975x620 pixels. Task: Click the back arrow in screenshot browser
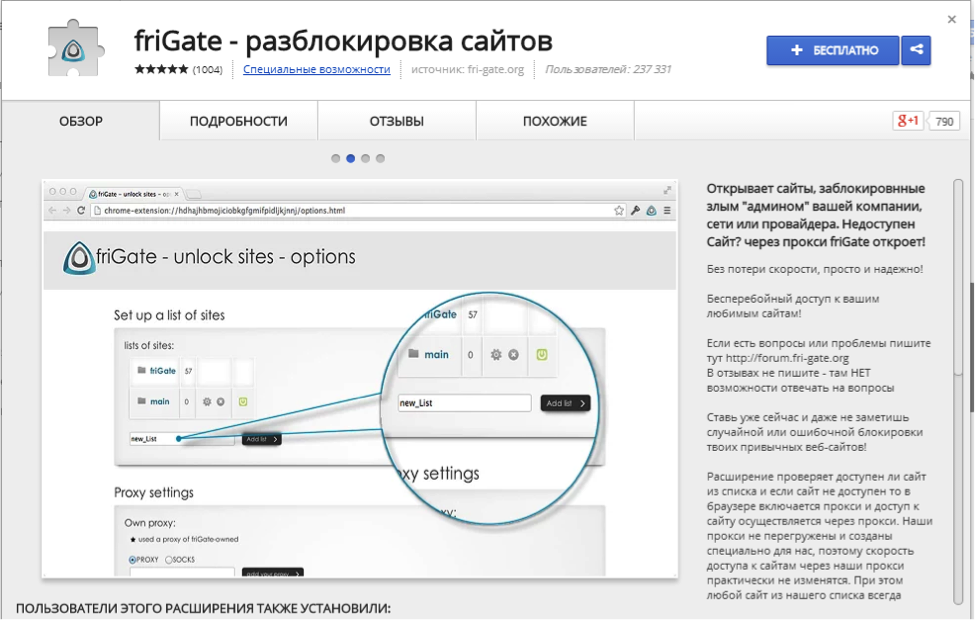pos(52,211)
